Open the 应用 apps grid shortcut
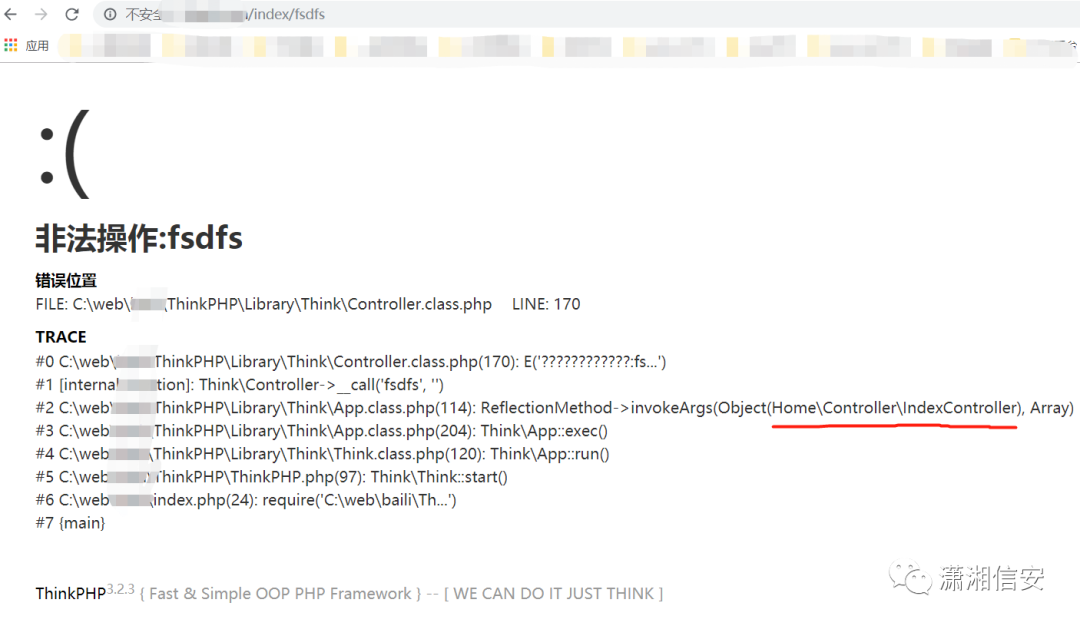This screenshot has width=1080, height=626. point(26,45)
